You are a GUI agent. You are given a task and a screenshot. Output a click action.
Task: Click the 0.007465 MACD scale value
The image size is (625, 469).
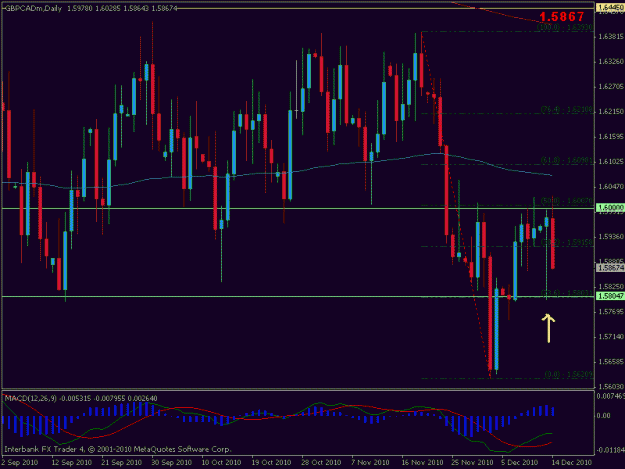pos(611,396)
